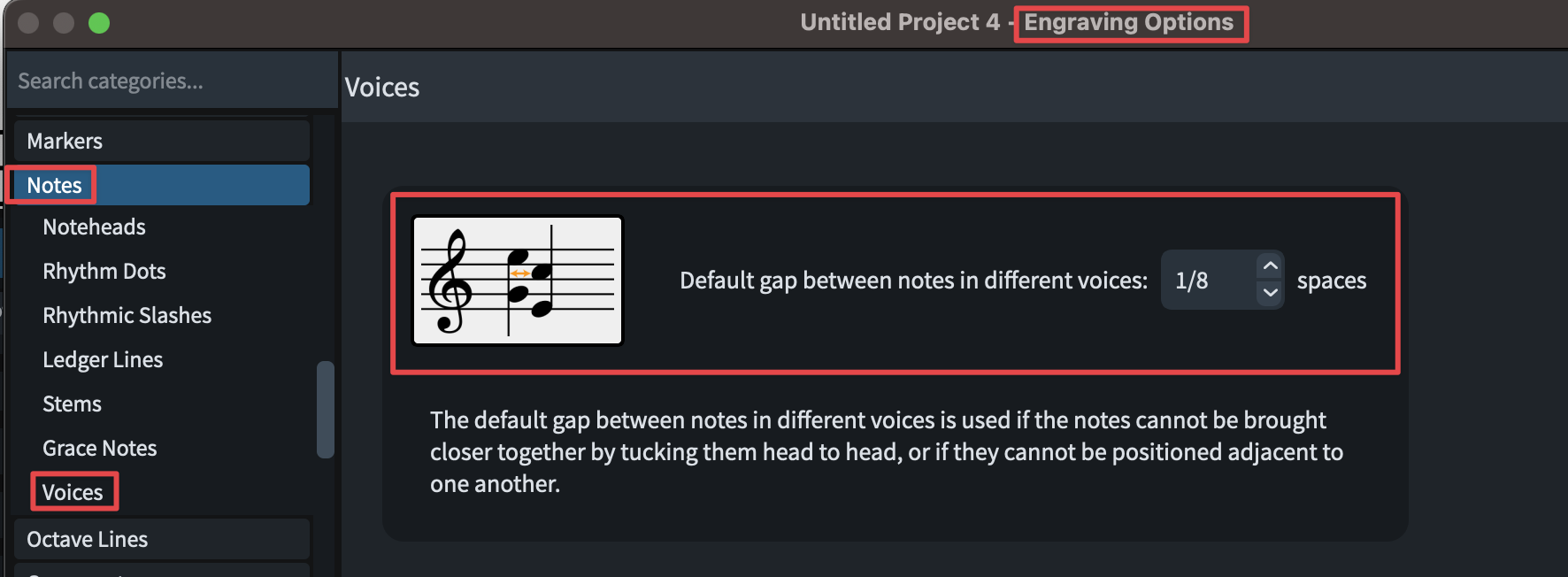Click the green window zoom button
Viewport: 1568px width, 577px height.
pyautogui.click(x=99, y=23)
